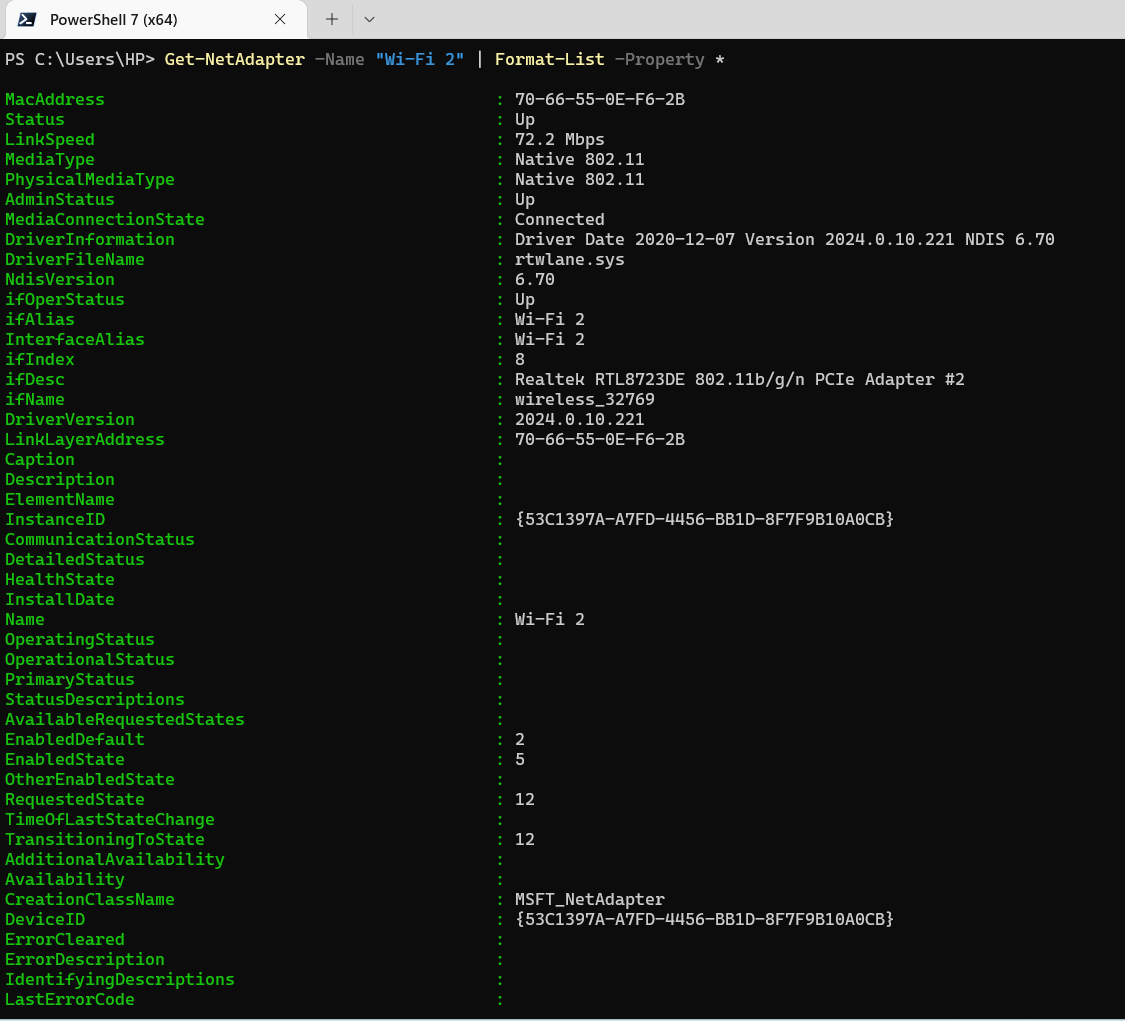Click the horizontal scrollbar at the bottom
Screen dimensions: 1125x1021
(x=560, y=1016)
